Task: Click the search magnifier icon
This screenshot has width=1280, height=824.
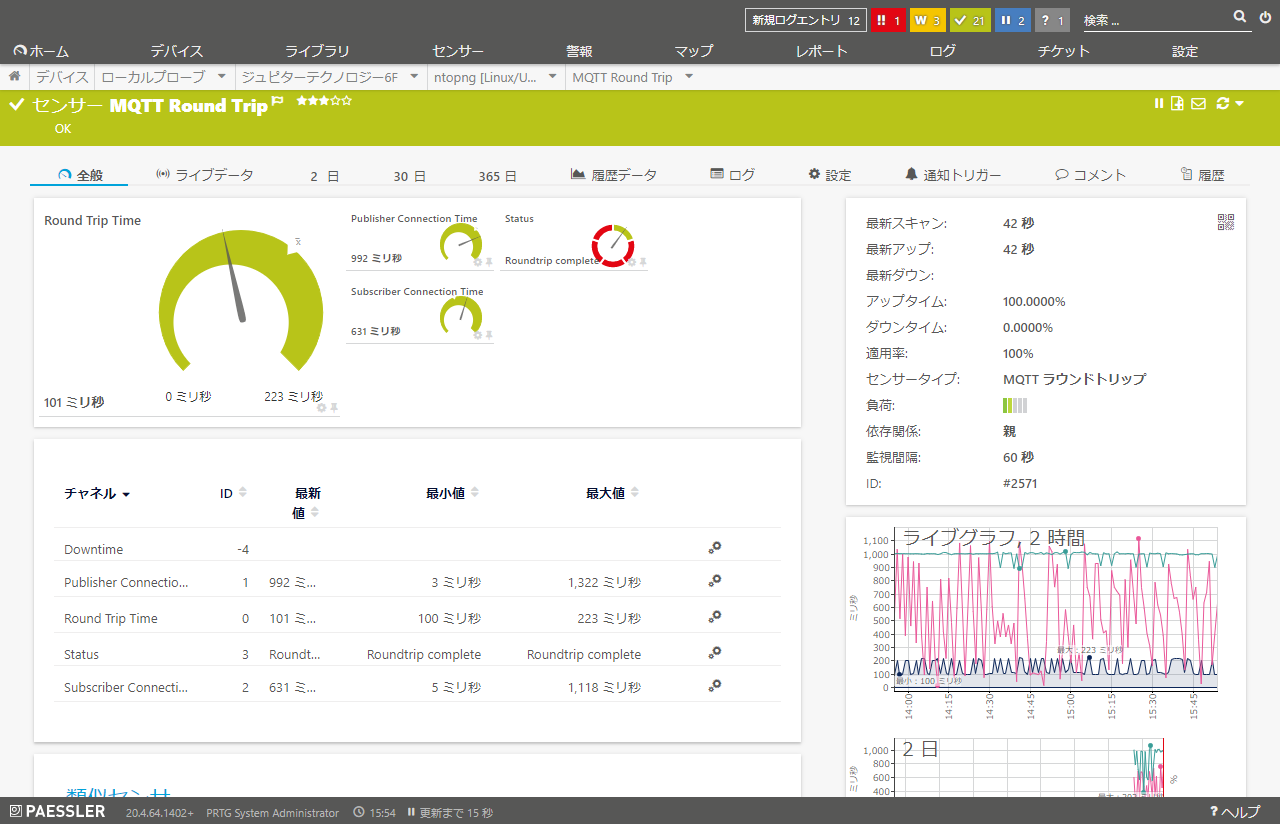Action: click(1240, 17)
